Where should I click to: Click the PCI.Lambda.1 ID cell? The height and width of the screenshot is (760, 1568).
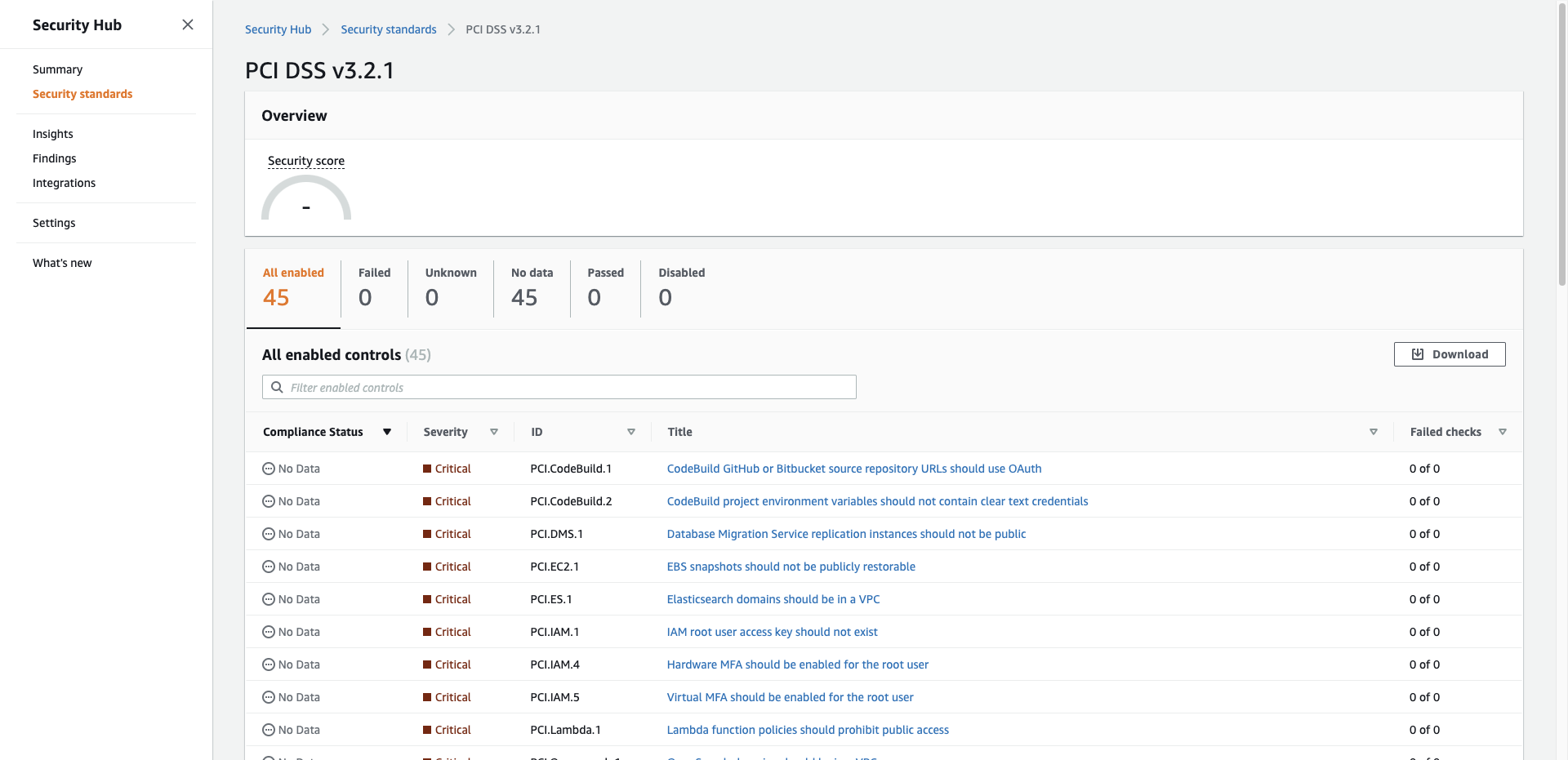[x=565, y=730]
